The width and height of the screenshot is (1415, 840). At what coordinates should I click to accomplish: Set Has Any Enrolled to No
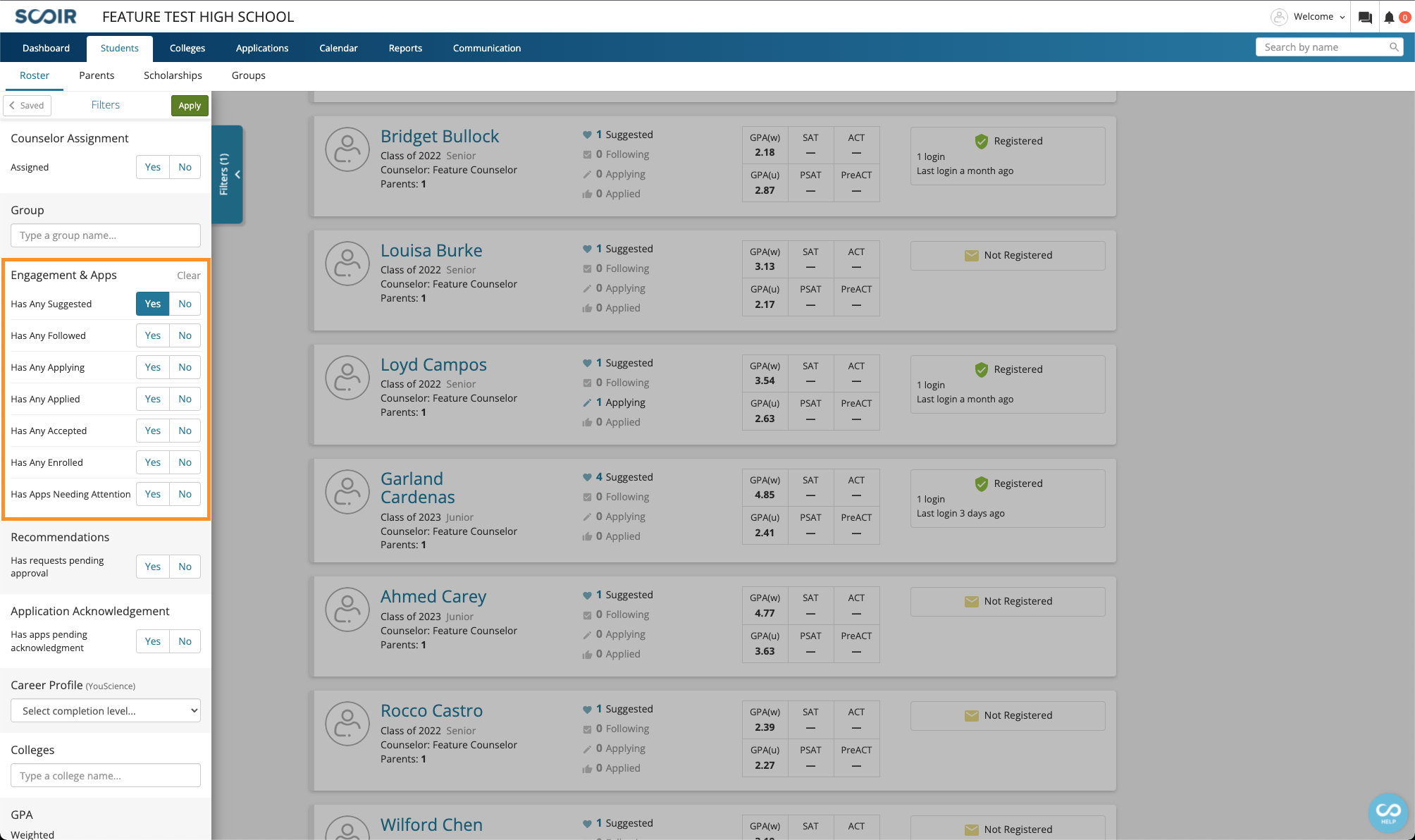[185, 462]
